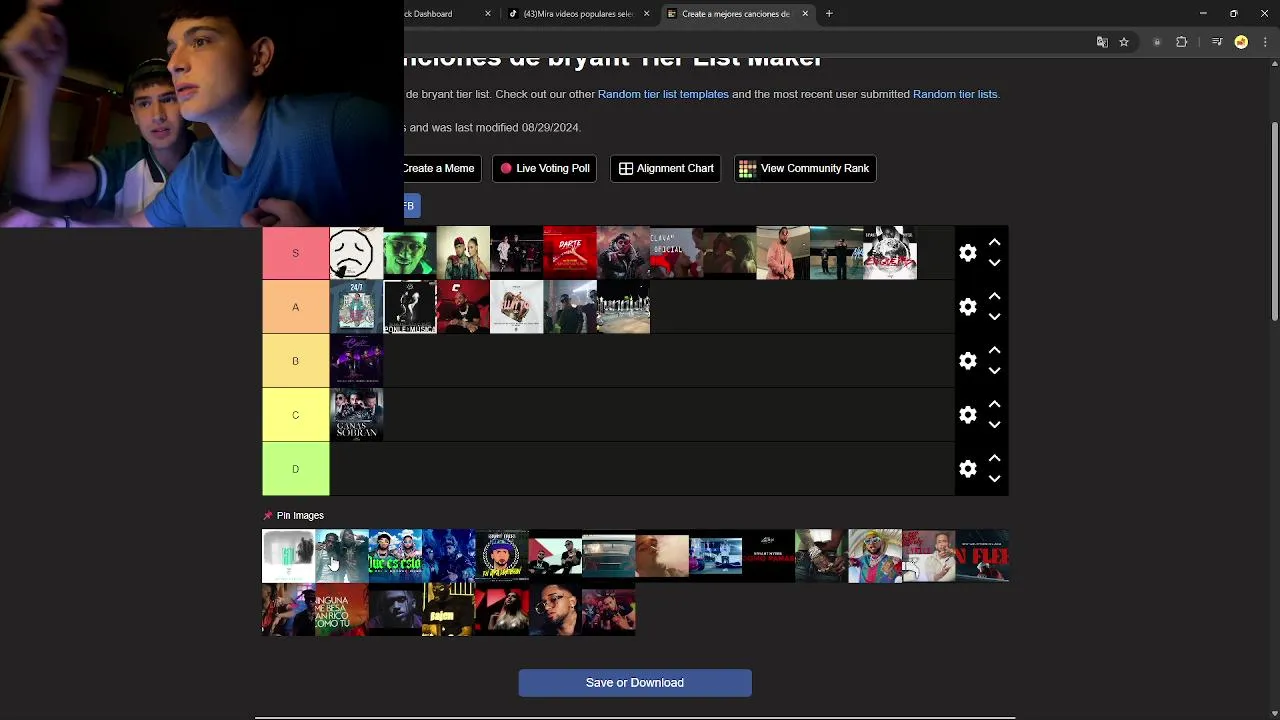
Task: Move S tier row down with arrow
Action: [x=994, y=263]
